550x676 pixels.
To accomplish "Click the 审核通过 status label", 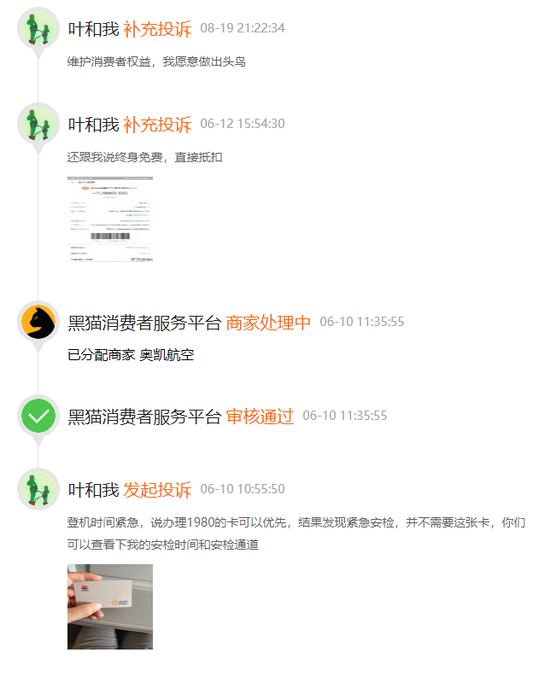I will click(260, 417).
